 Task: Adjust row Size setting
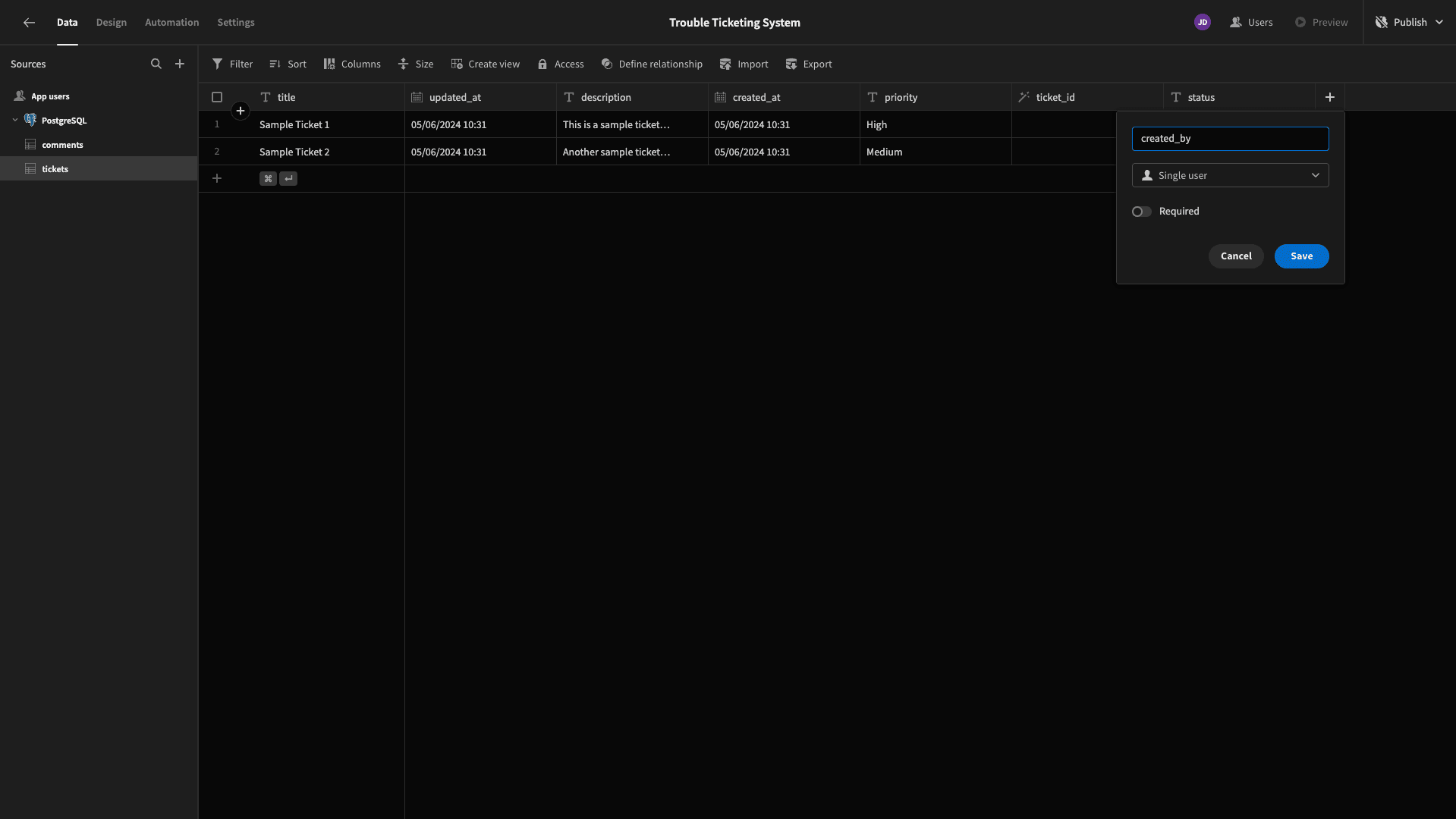pos(416,64)
